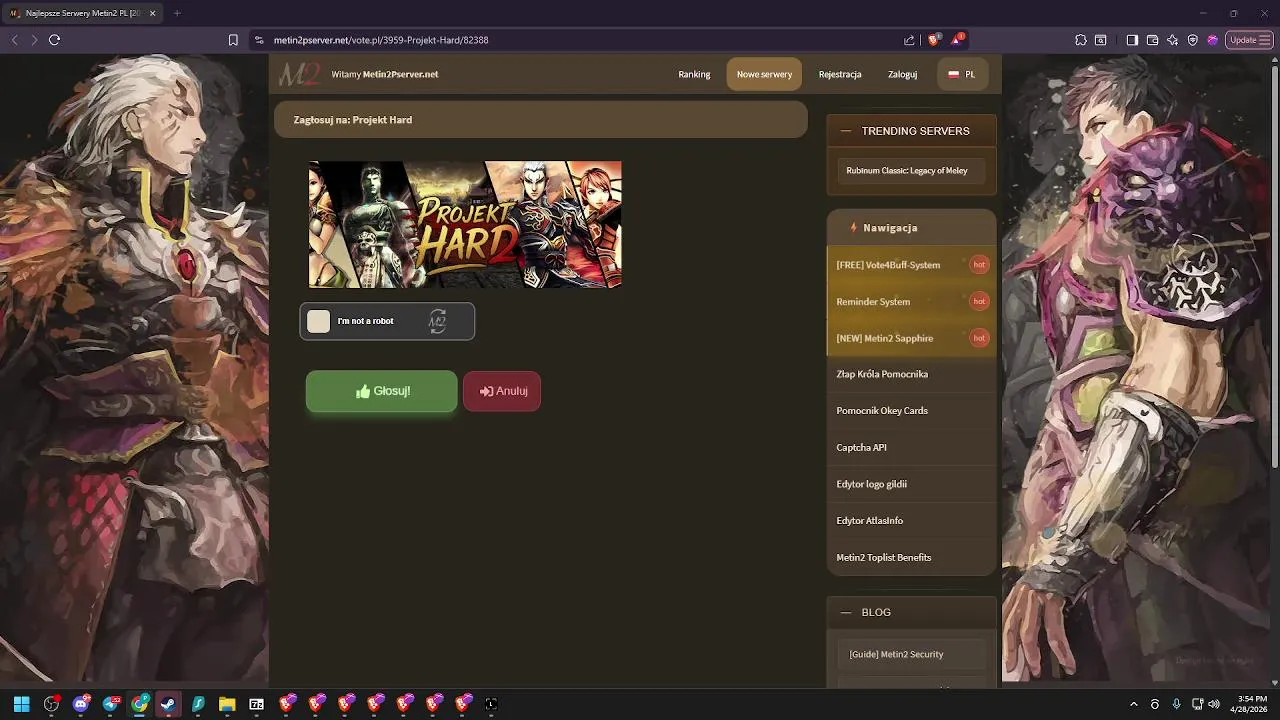Viewport: 1280px width, 720px height.
Task: Open 7-Zip from the taskbar
Action: 256,704
